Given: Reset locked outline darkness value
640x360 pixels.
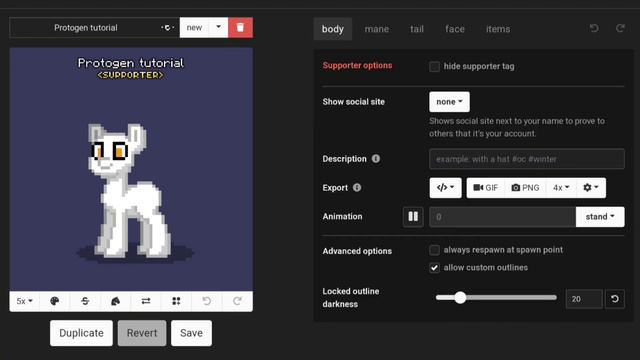Looking at the screenshot, I should click(x=615, y=299).
